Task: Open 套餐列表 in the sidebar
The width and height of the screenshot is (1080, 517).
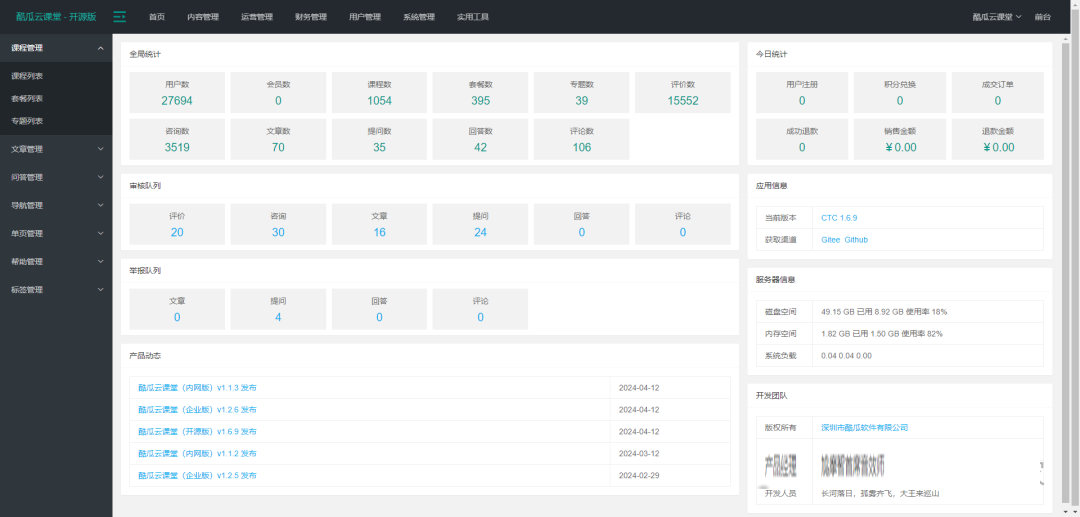Action: point(27,98)
